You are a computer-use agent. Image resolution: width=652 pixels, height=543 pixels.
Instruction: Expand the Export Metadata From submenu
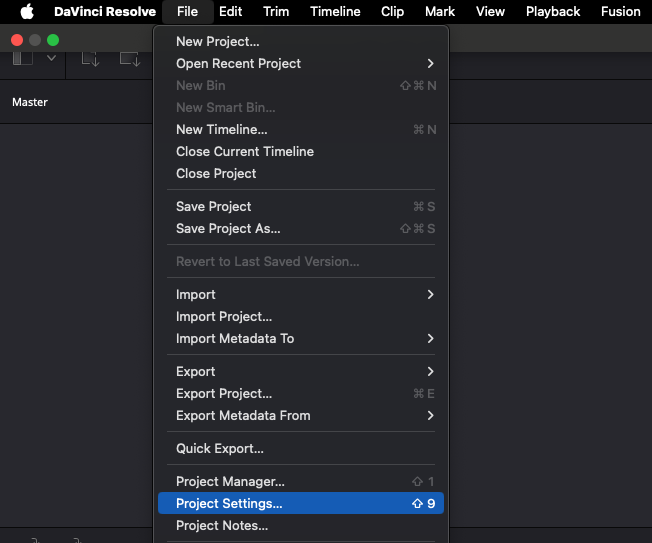point(430,415)
